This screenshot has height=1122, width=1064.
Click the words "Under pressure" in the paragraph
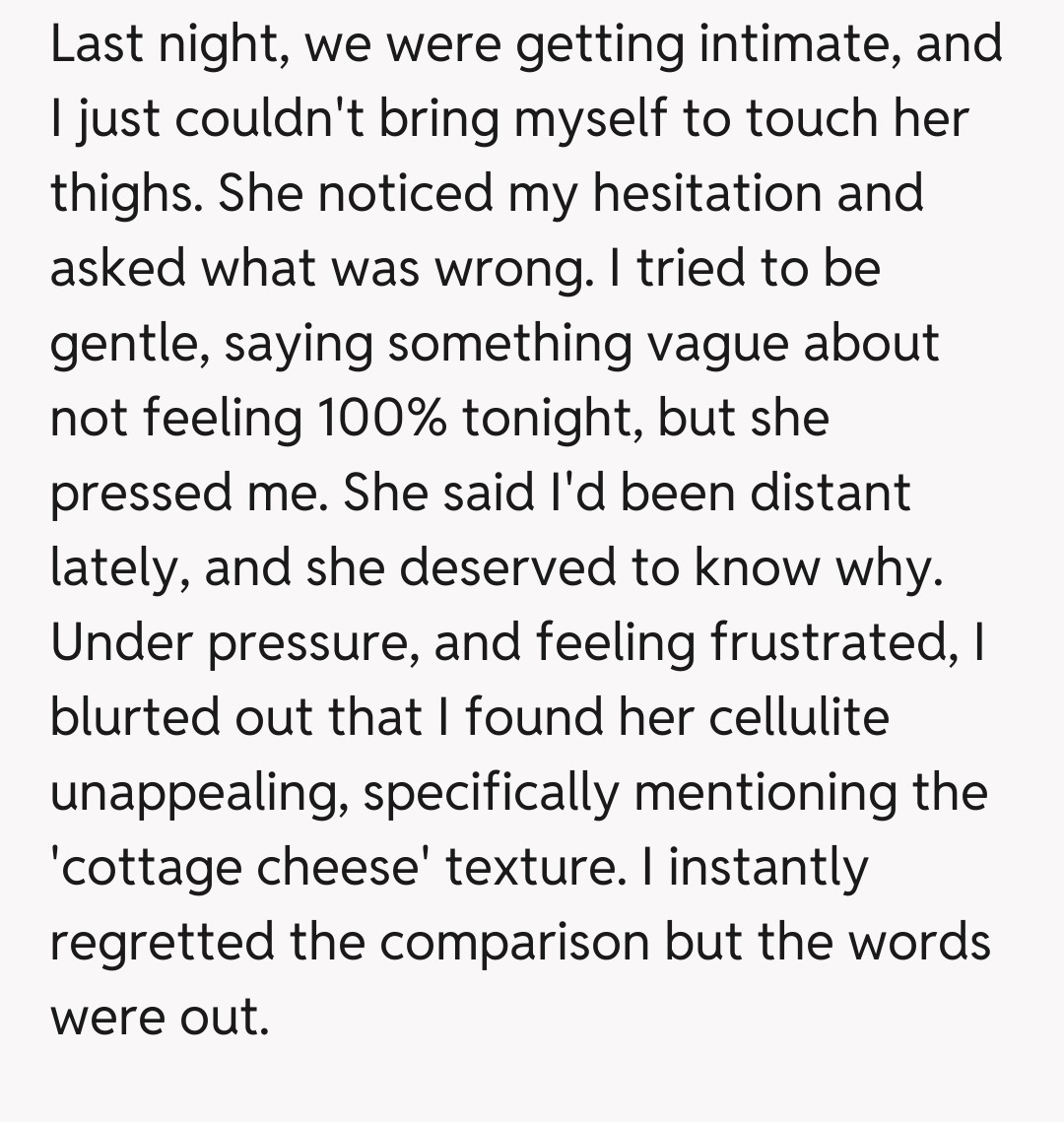tap(234, 642)
